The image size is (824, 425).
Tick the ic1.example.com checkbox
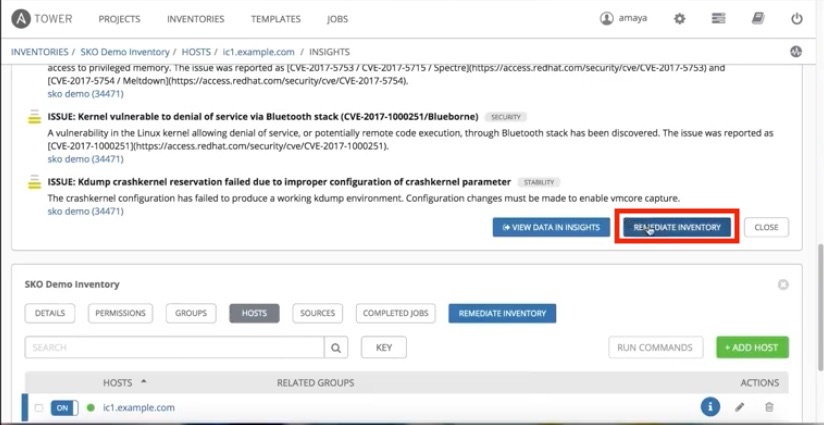(39, 408)
